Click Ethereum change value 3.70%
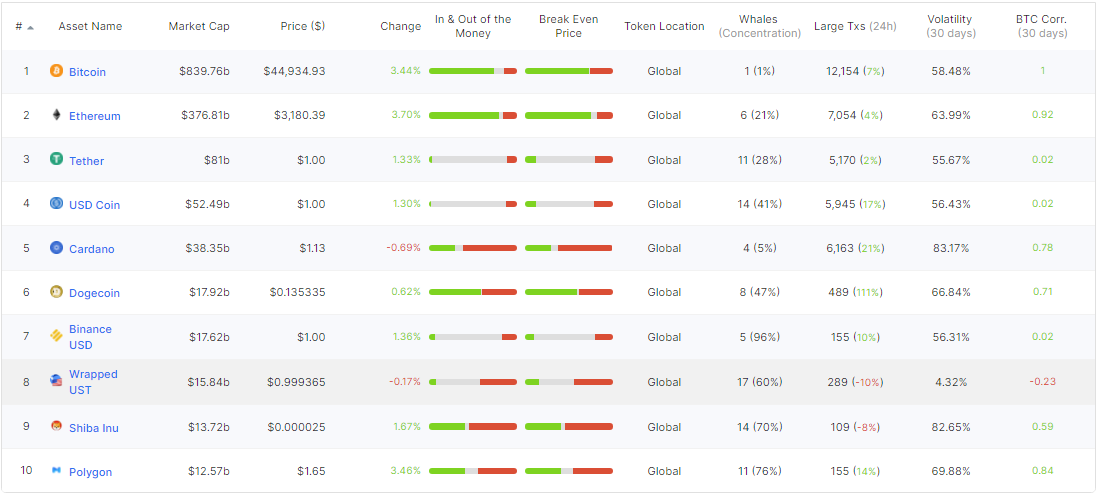This screenshot has width=1097, height=495. point(406,115)
